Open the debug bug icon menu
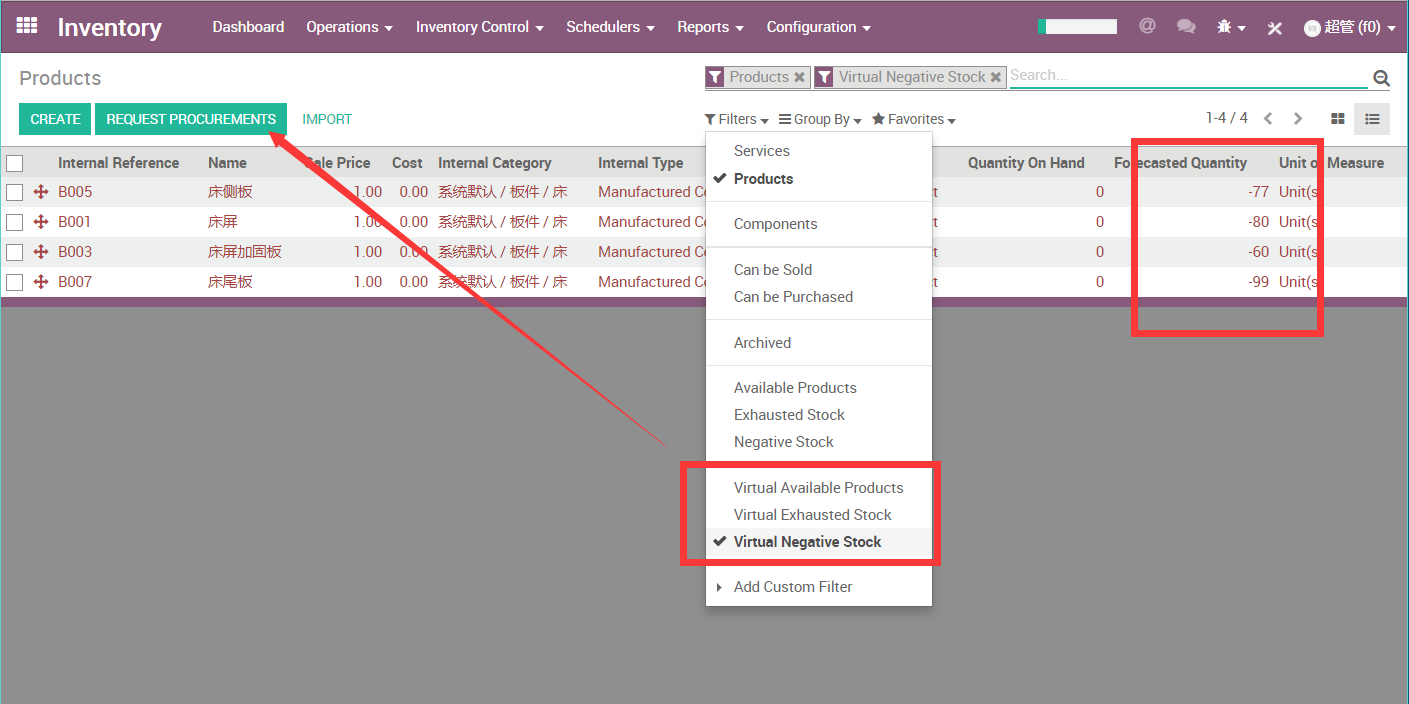1409x704 pixels. tap(1230, 27)
